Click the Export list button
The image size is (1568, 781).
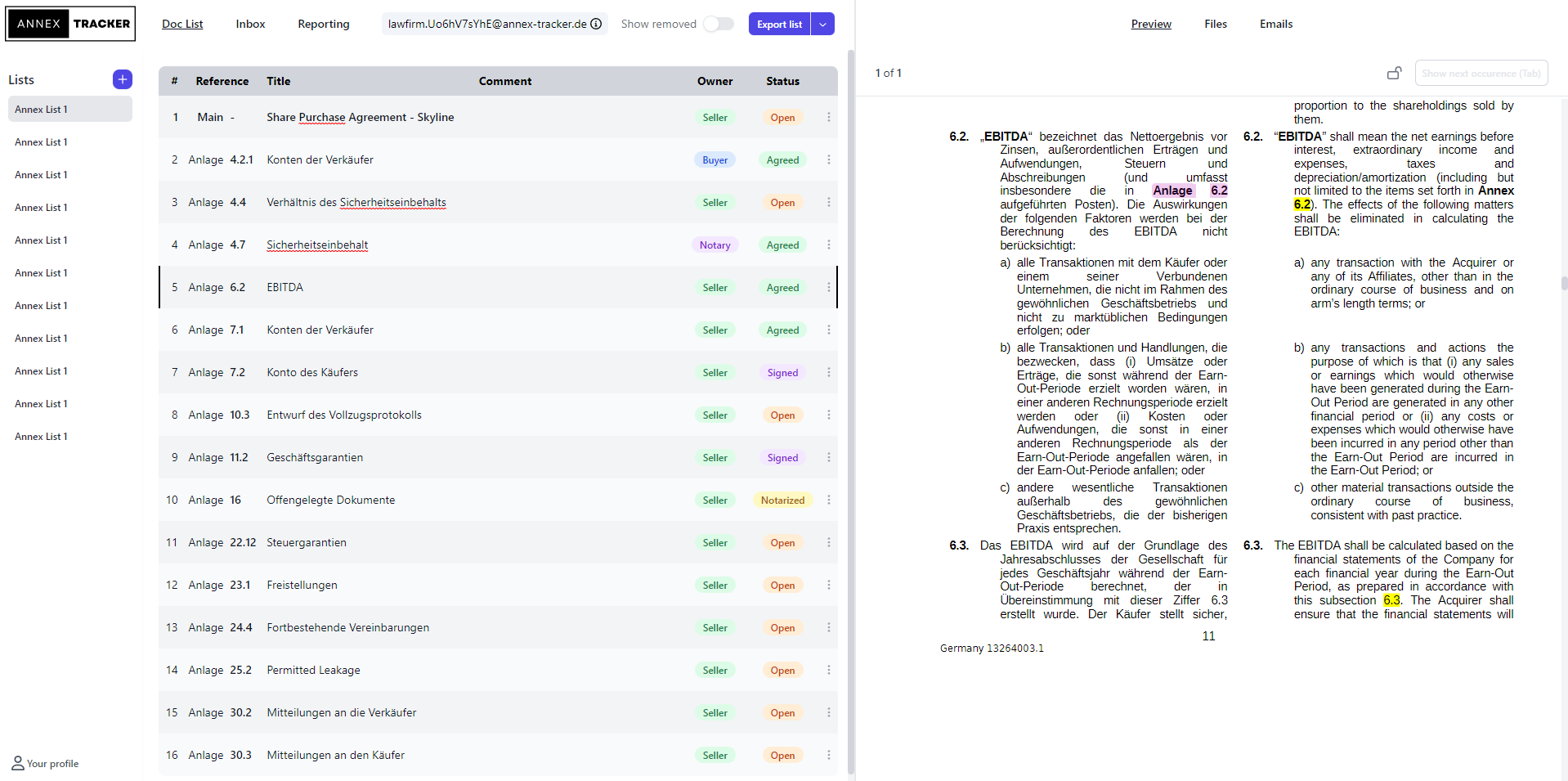[x=779, y=24]
